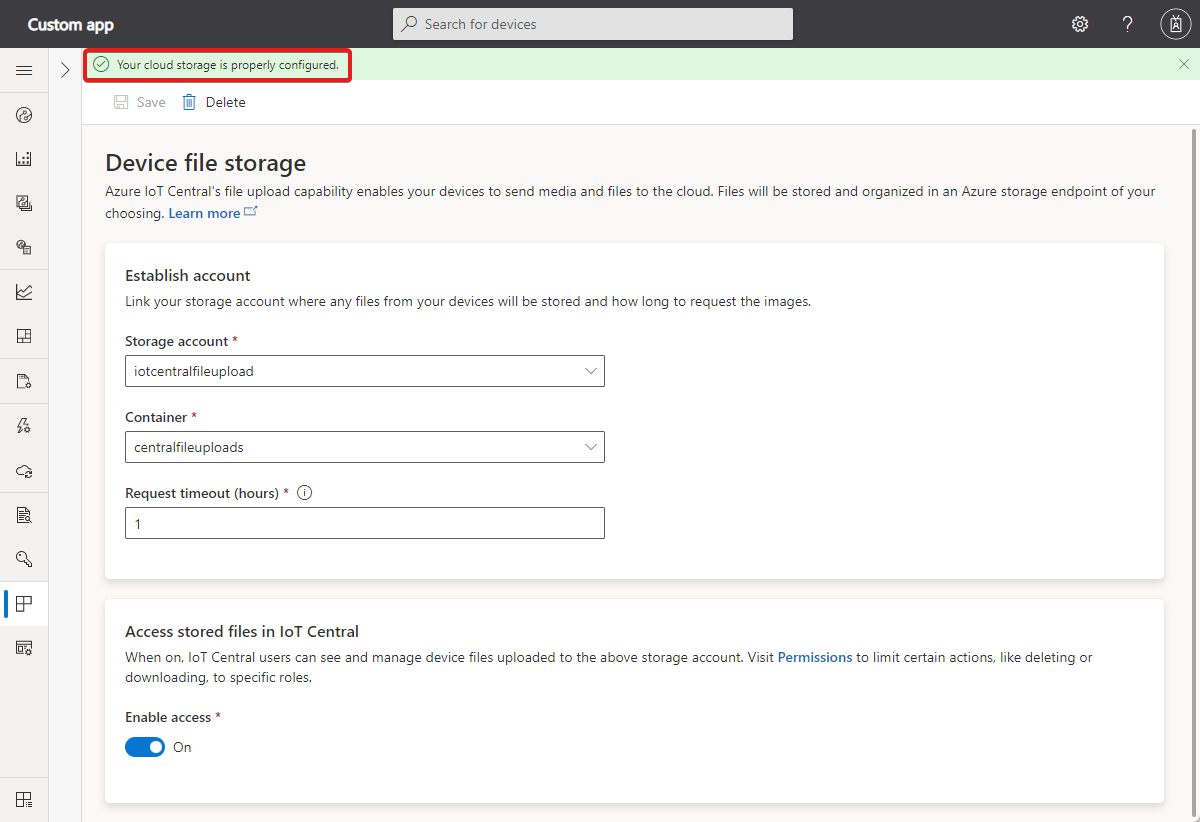Click the line chart data explorer icon in sidebar
The height and width of the screenshot is (822, 1200).
click(24, 292)
